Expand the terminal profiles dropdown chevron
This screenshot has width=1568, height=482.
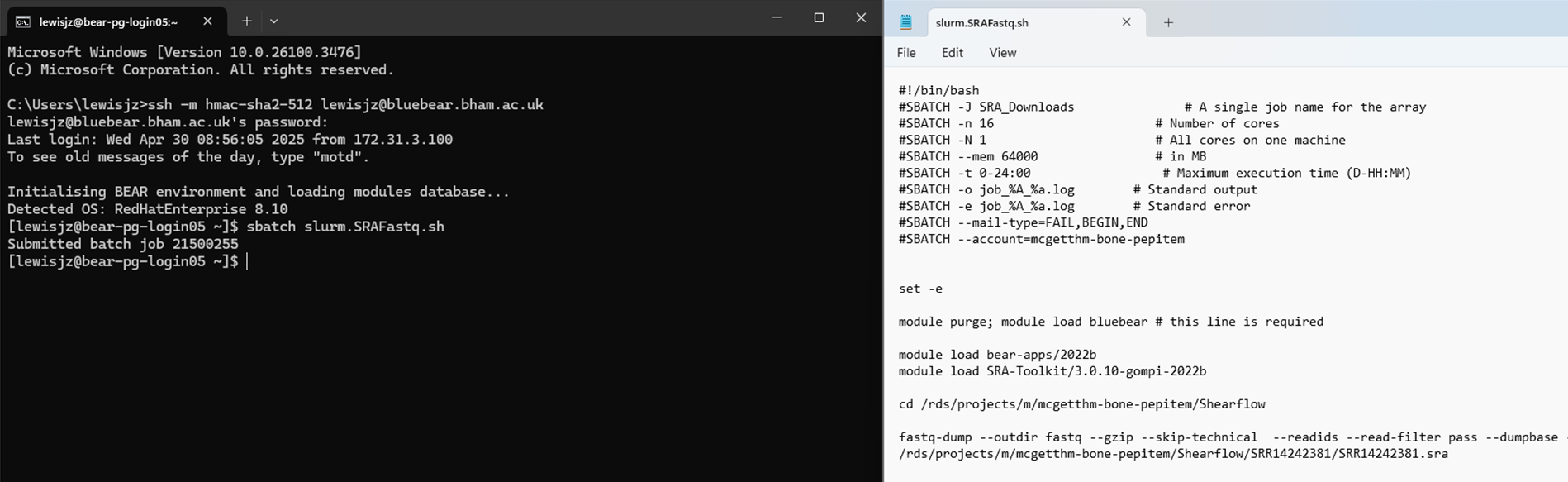coord(273,21)
